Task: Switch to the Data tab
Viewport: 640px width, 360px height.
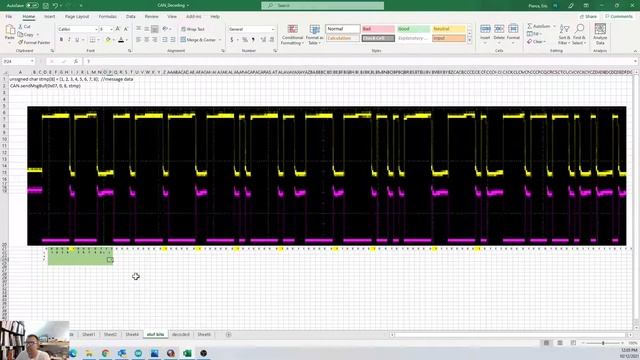Action: 131,17
